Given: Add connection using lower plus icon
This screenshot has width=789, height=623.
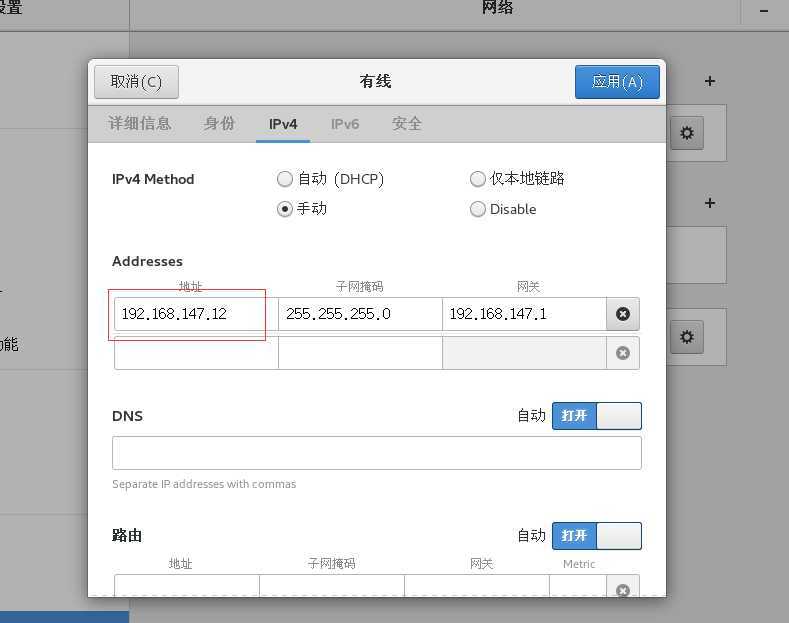Looking at the screenshot, I should (709, 203).
